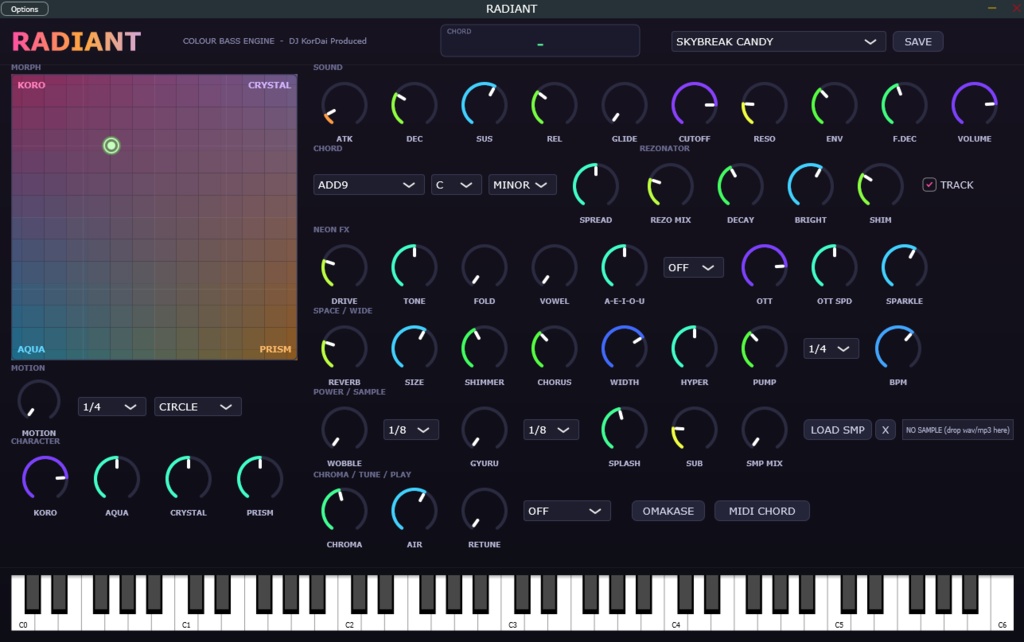
Task: Click the OTT SPD knob
Action: click(834, 267)
